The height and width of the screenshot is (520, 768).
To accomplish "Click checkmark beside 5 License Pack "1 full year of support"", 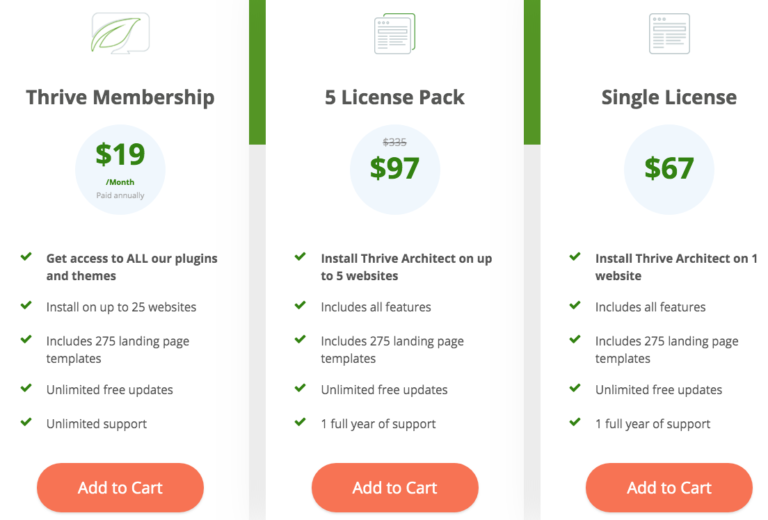I will [x=300, y=423].
